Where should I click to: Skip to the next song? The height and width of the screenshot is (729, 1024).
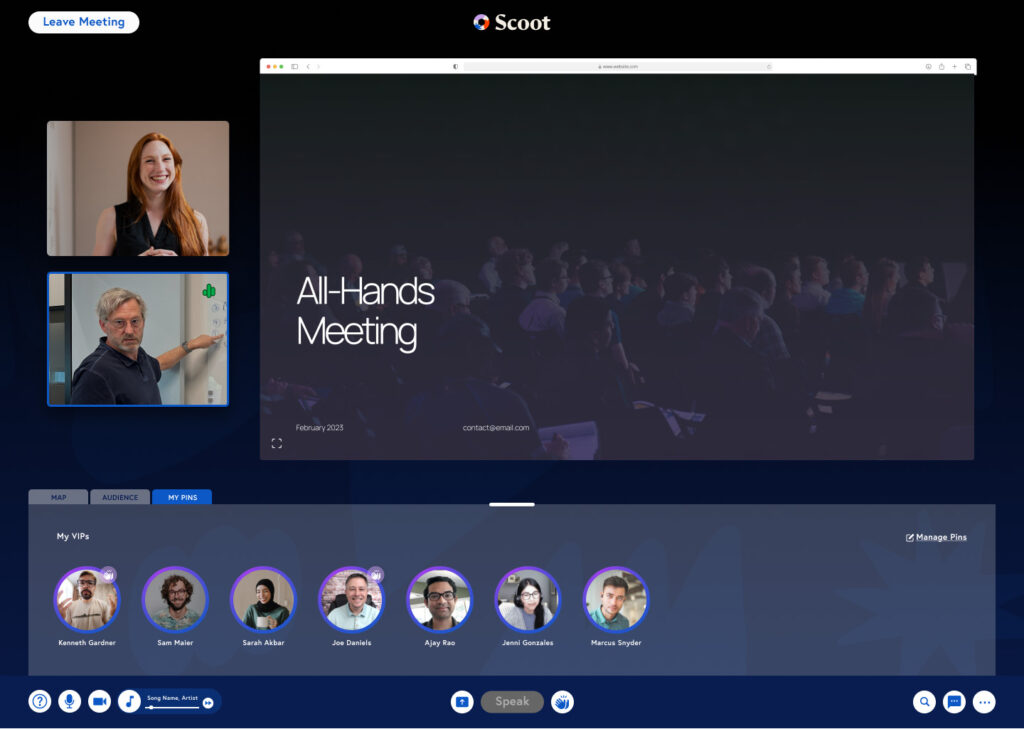point(208,703)
